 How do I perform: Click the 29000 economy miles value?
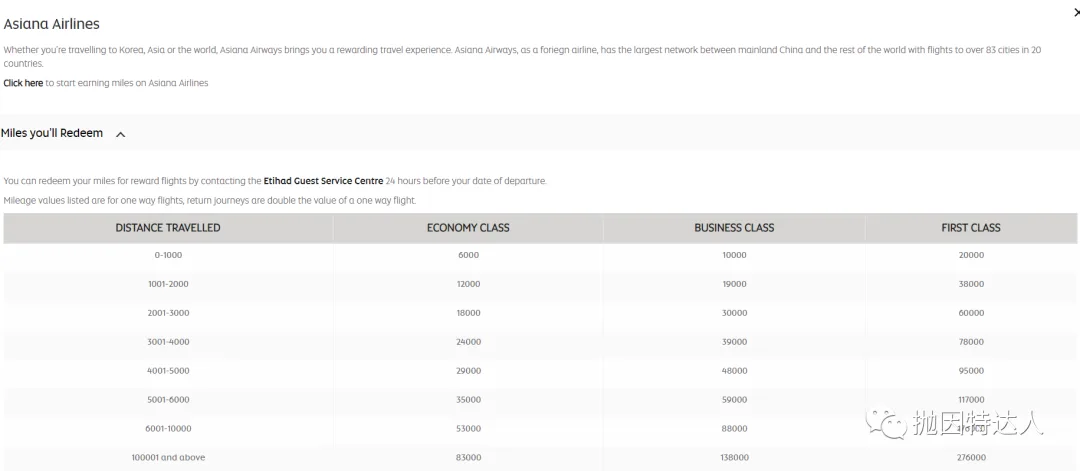[468, 370]
